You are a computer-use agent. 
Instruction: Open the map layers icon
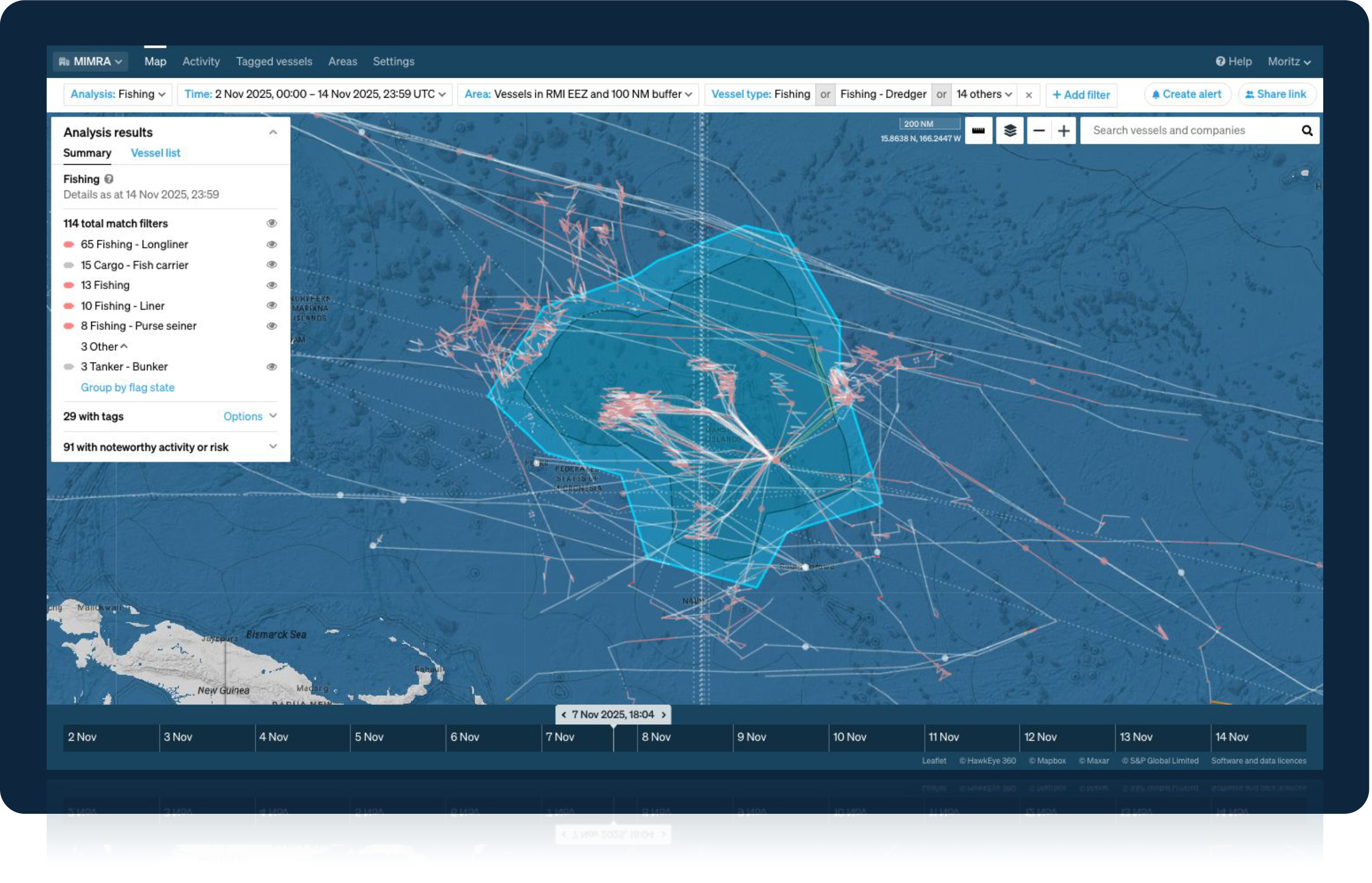pyautogui.click(x=1012, y=131)
